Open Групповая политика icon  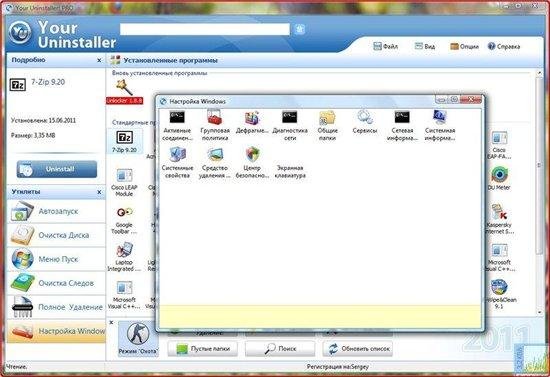tap(215, 126)
